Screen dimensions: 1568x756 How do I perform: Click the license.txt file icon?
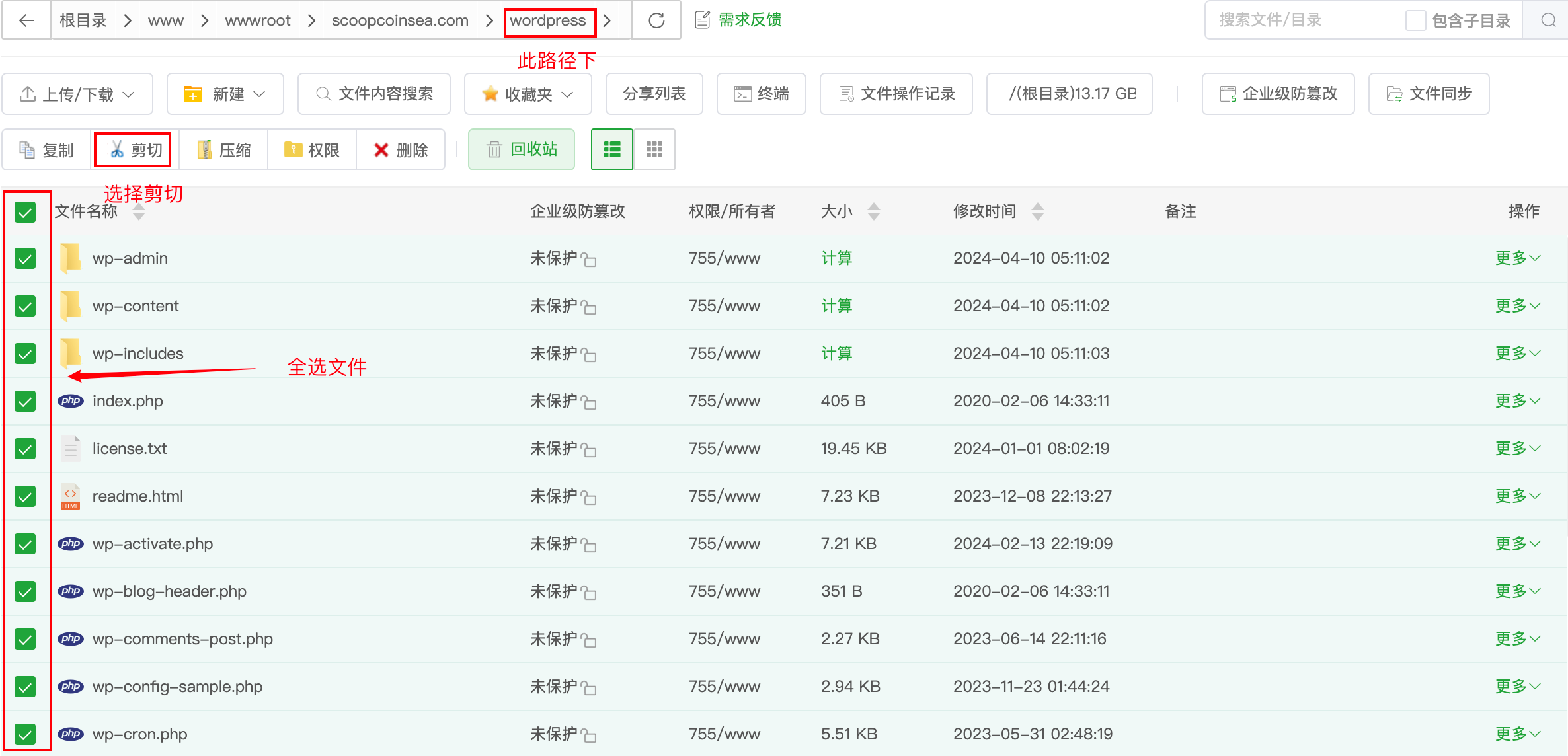pos(71,449)
